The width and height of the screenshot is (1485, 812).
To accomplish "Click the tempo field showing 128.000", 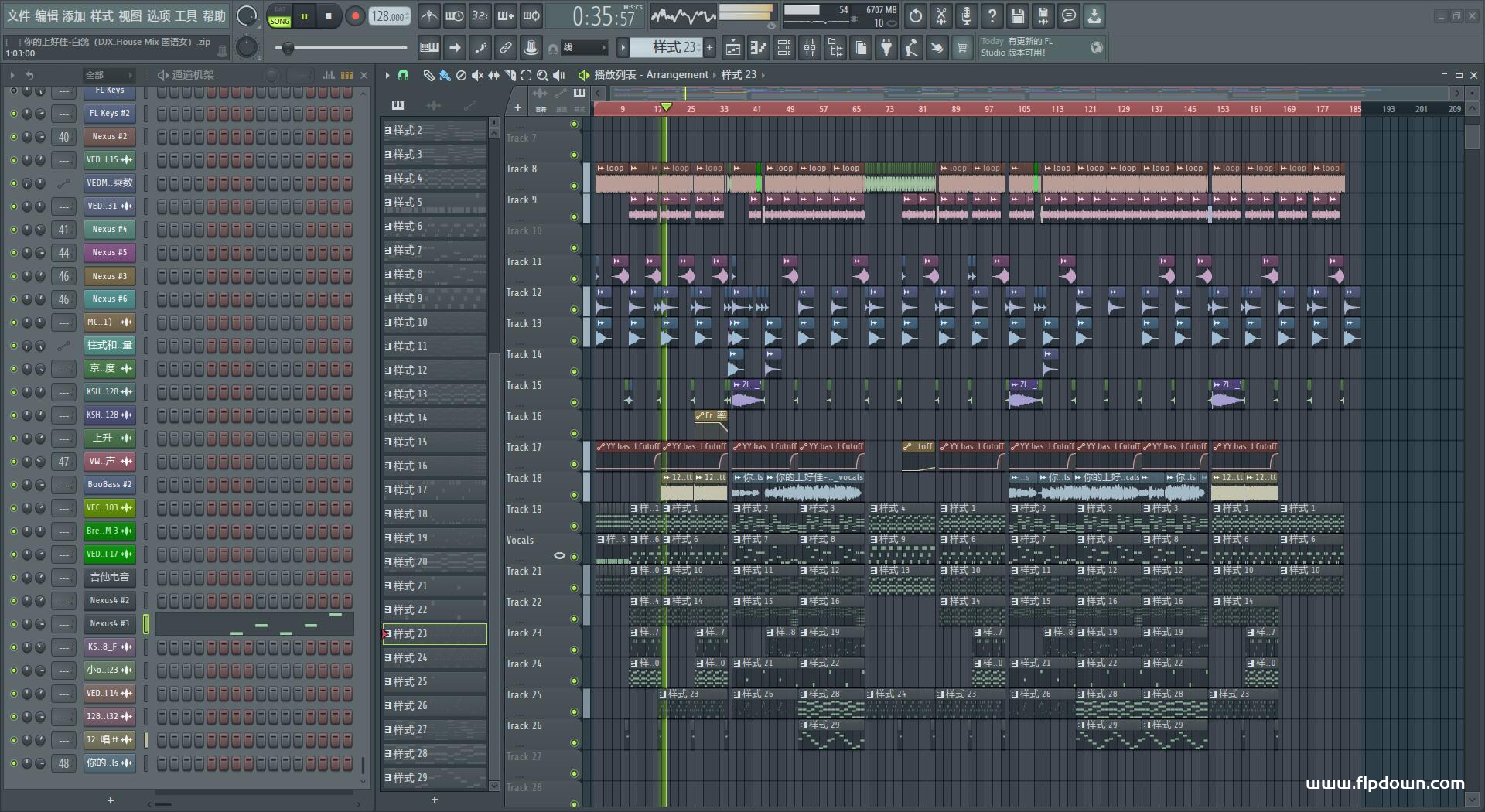I will point(389,16).
